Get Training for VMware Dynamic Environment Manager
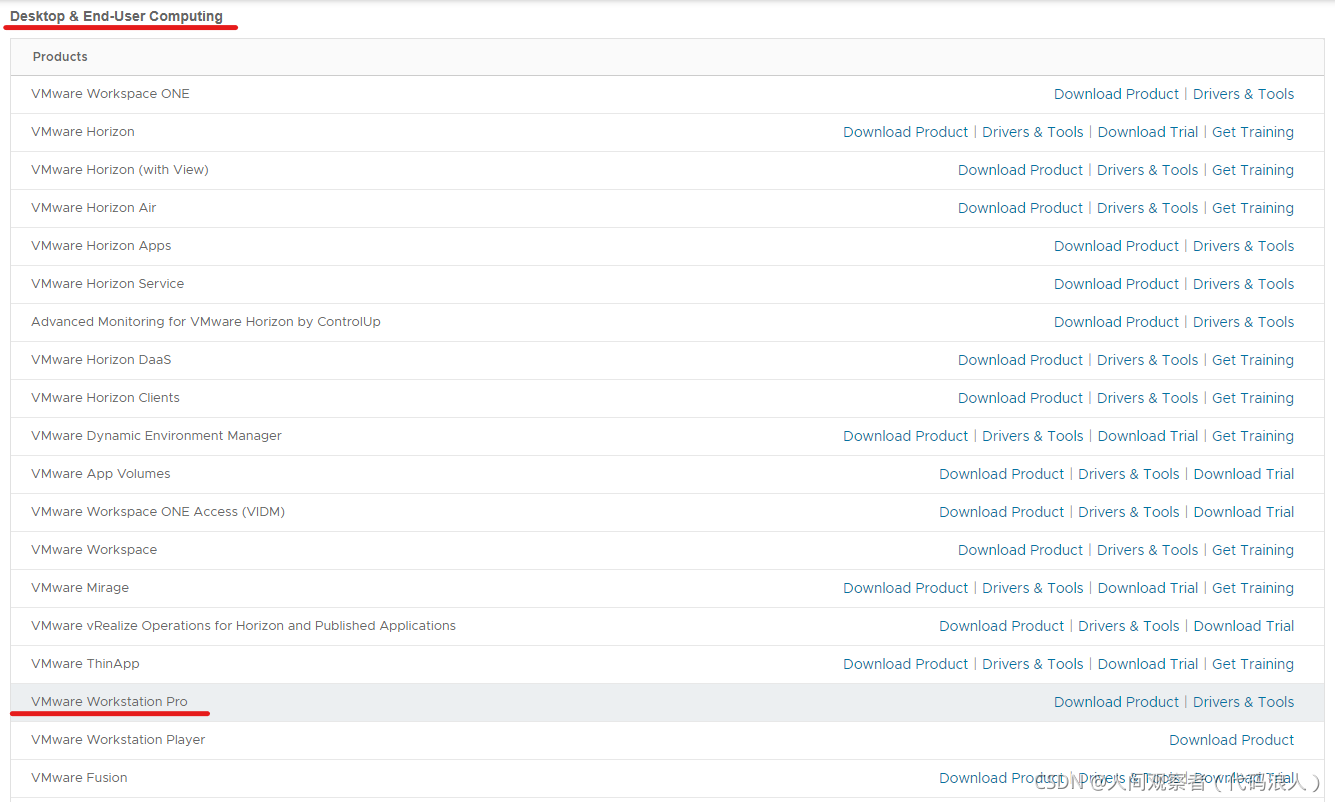1335x802 pixels. tap(1252, 436)
